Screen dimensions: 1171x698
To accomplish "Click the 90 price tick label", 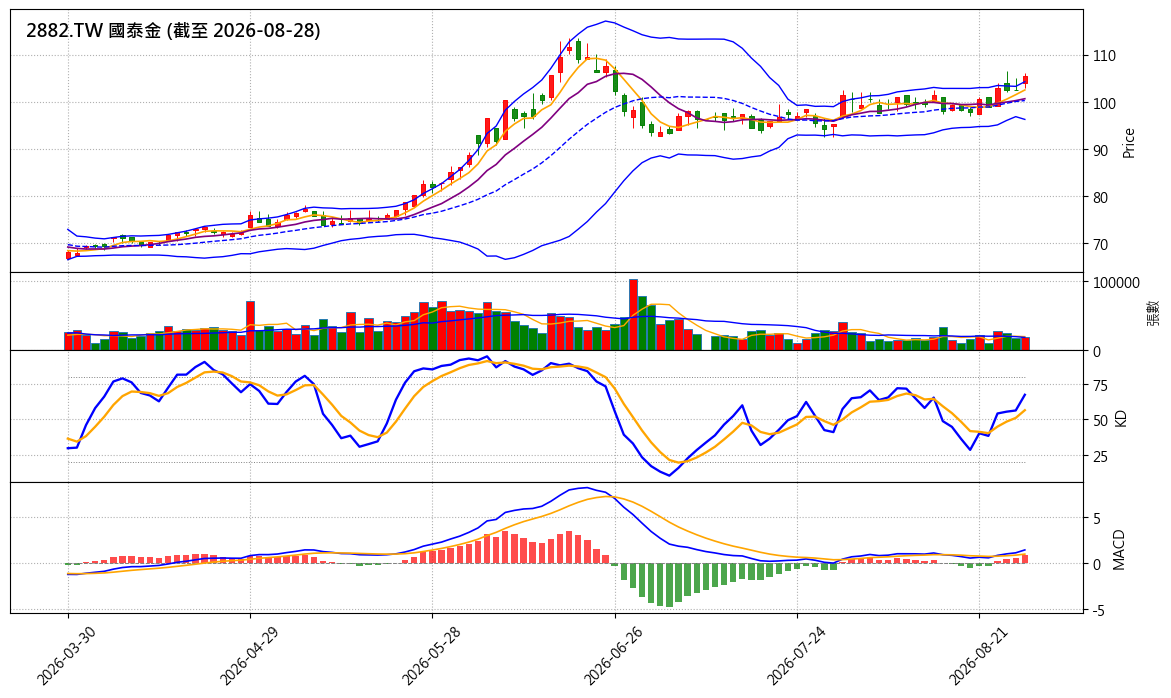I will 1100,150.
